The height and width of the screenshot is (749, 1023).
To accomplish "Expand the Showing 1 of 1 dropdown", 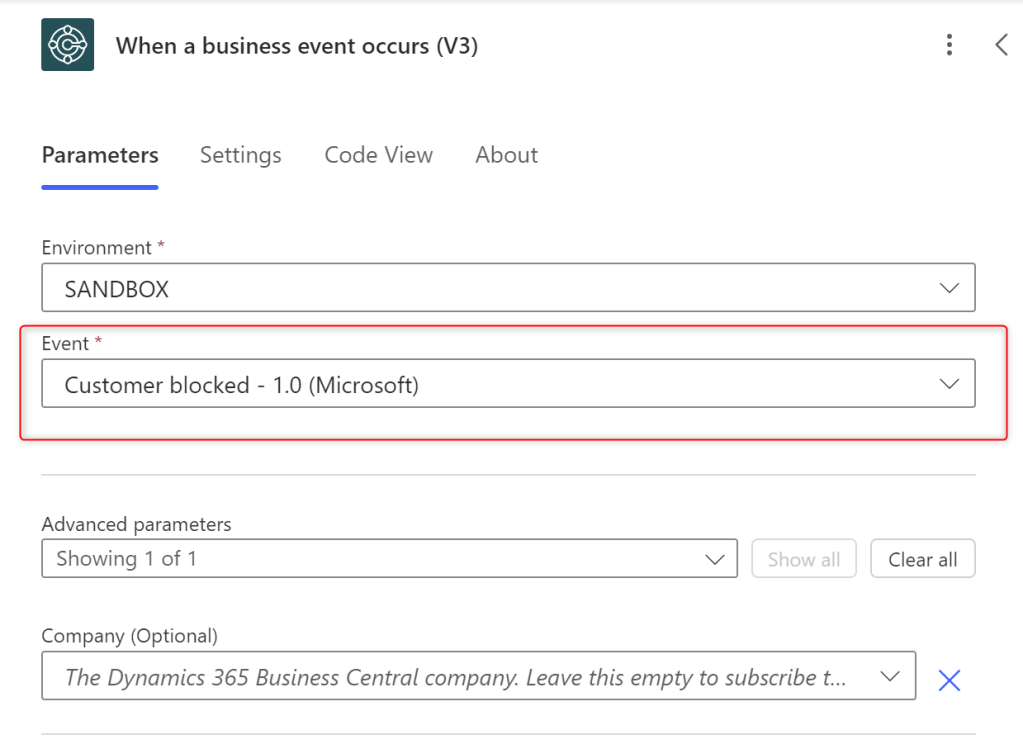I will pyautogui.click(x=380, y=559).
